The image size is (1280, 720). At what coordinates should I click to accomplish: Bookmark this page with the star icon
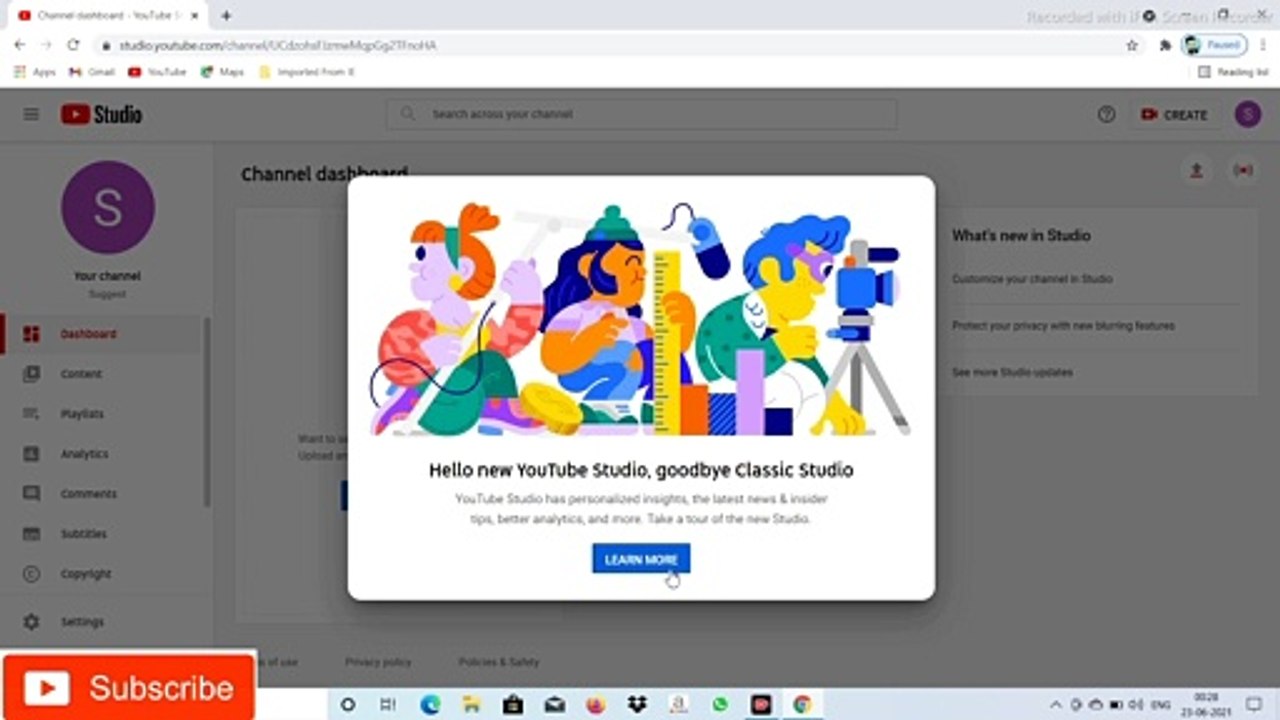coord(1132,45)
